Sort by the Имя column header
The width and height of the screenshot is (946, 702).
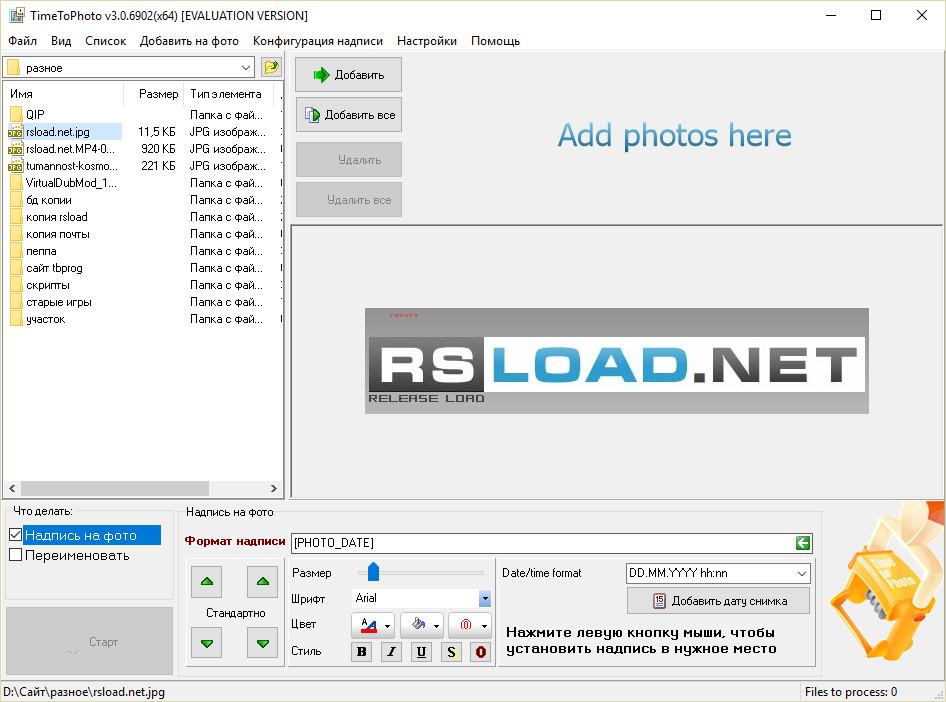coord(63,93)
